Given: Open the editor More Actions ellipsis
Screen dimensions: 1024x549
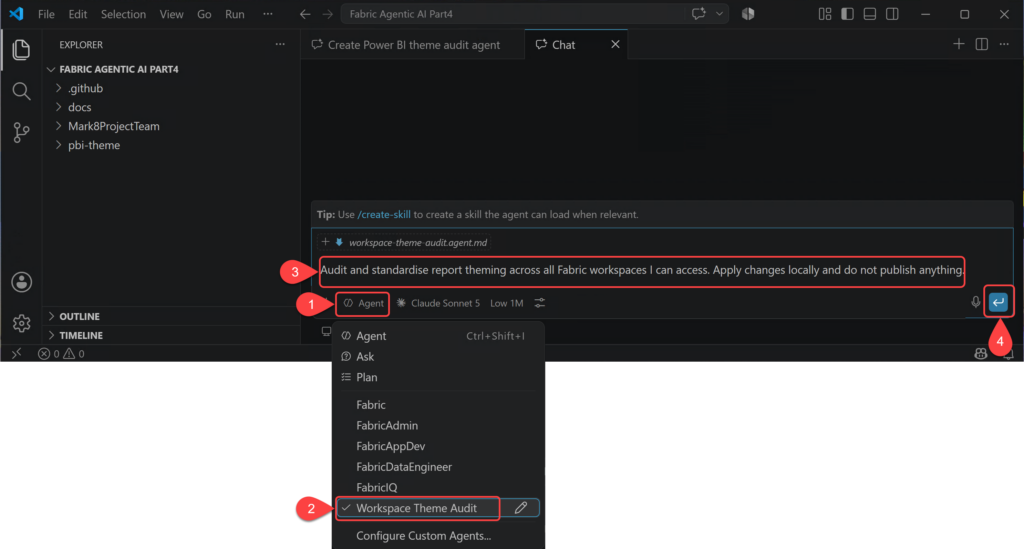Looking at the screenshot, I should 1004,44.
